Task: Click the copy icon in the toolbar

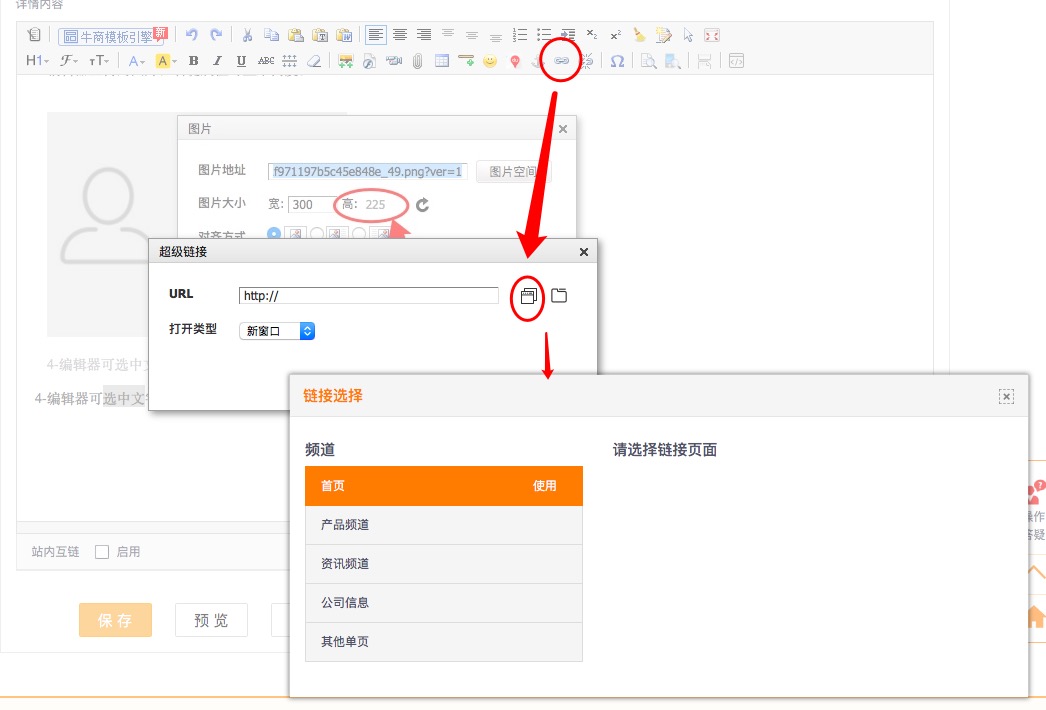Action: pyautogui.click(x=272, y=35)
